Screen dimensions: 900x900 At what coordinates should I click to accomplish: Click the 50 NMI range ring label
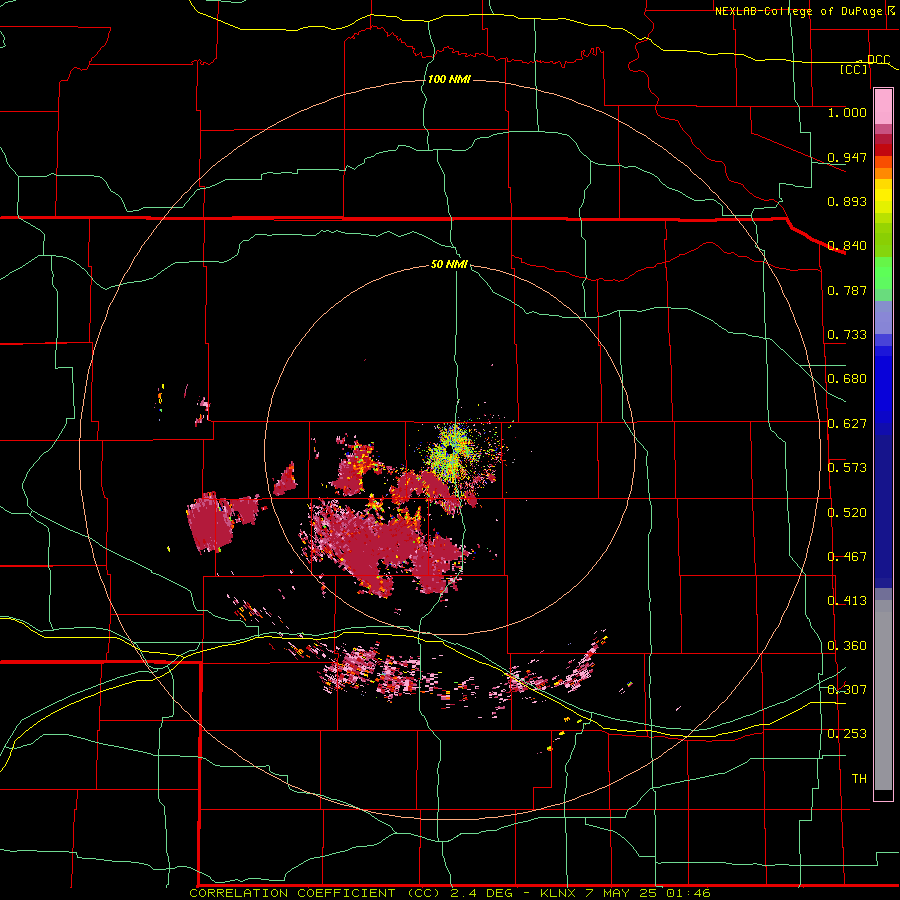click(449, 265)
